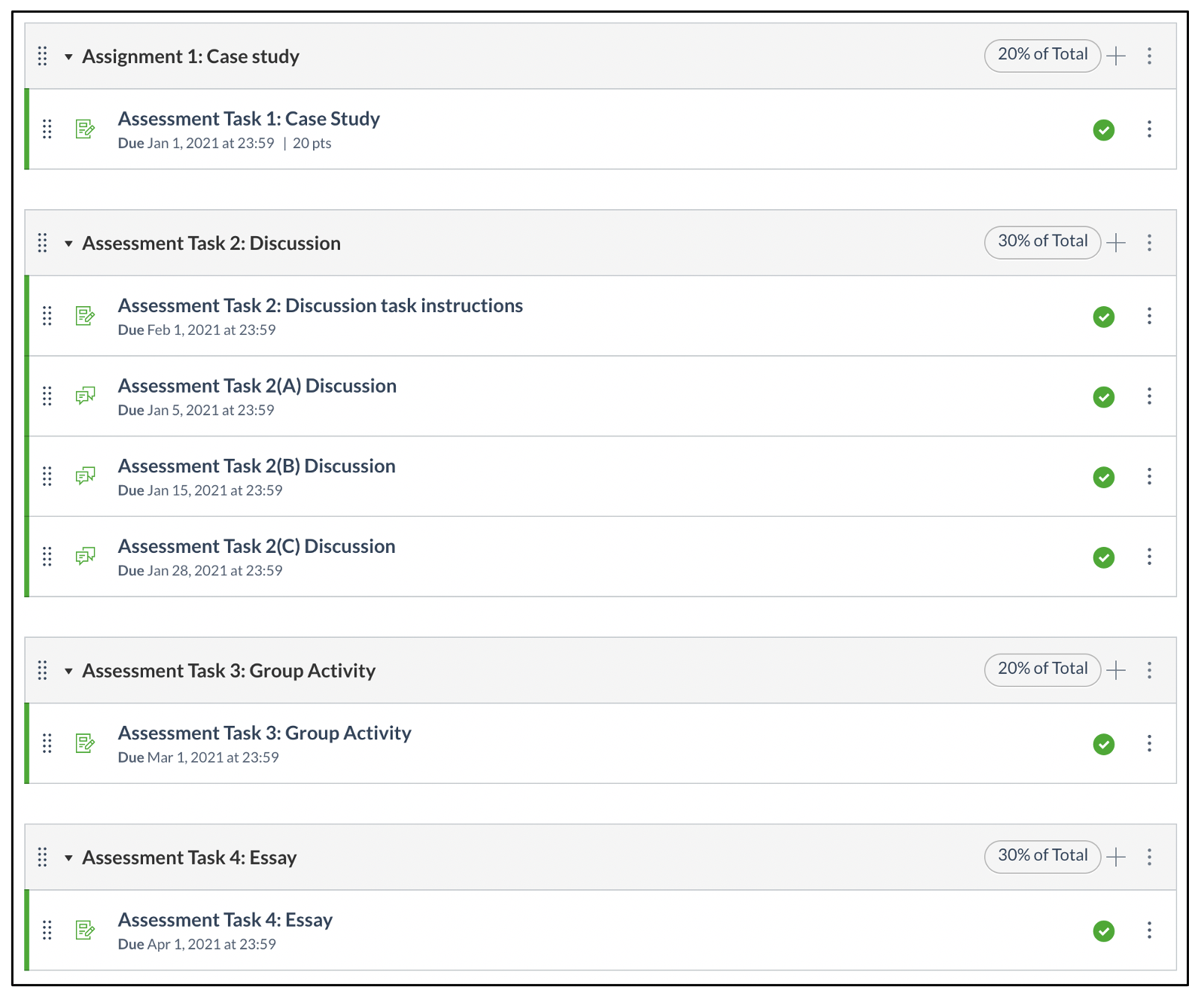This screenshot has width=1204, height=1005.
Task: Click the 20% of Total badge for Group Activity group
Action: [1043, 669]
